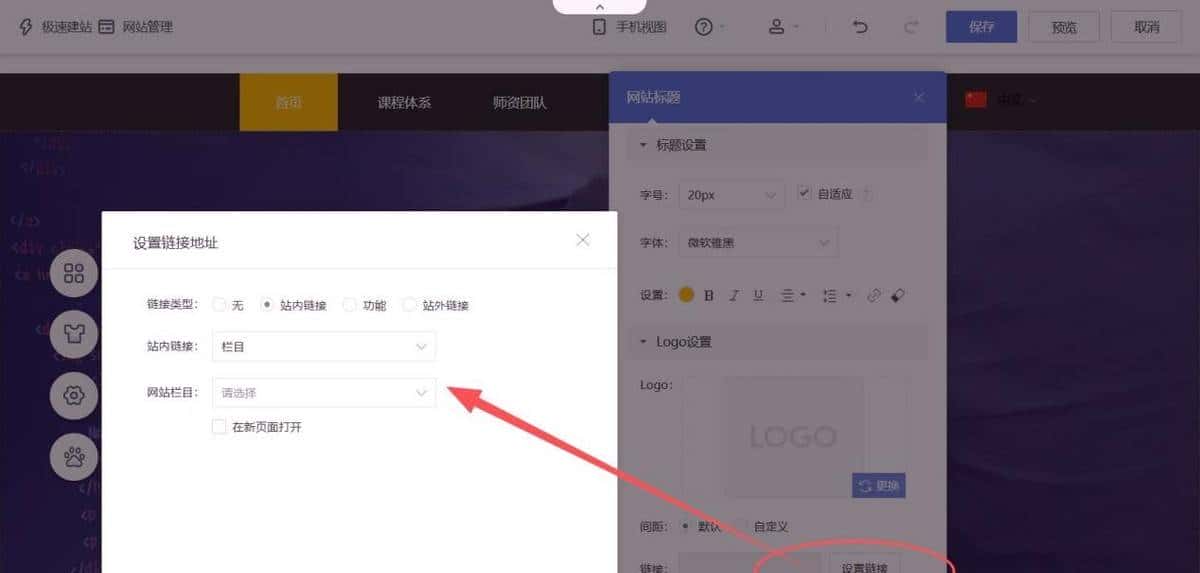Image resolution: width=1200 pixels, height=573 pixels.
Task: Click the link chain icon
Action: click(x=874, y=295)
